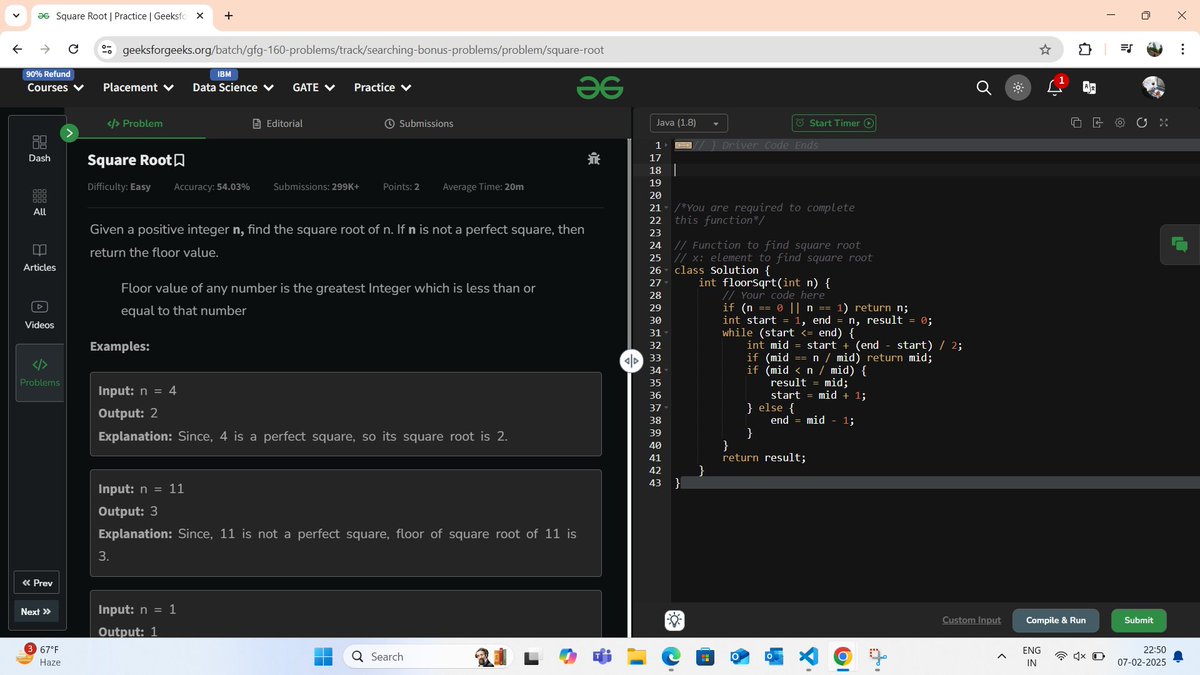Open the GATE dropdown menu

[x=313, y=88]
